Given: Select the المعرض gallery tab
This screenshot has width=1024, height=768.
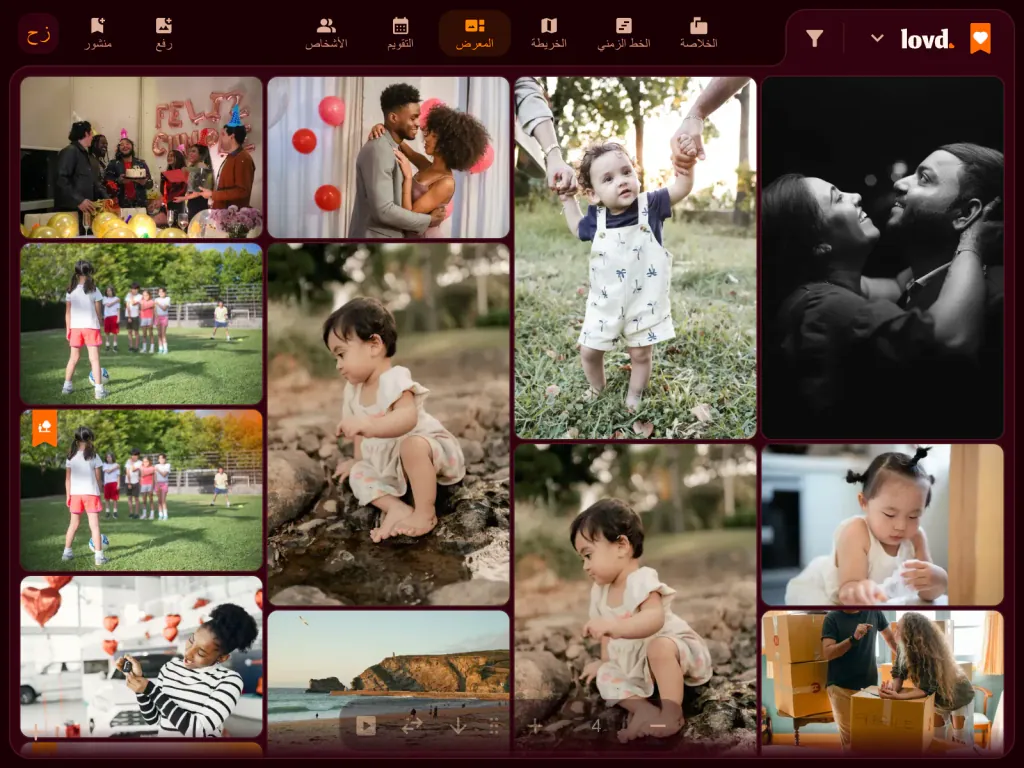Looking at the screenshot, I should pyautogui.click(x=475, y=33).
